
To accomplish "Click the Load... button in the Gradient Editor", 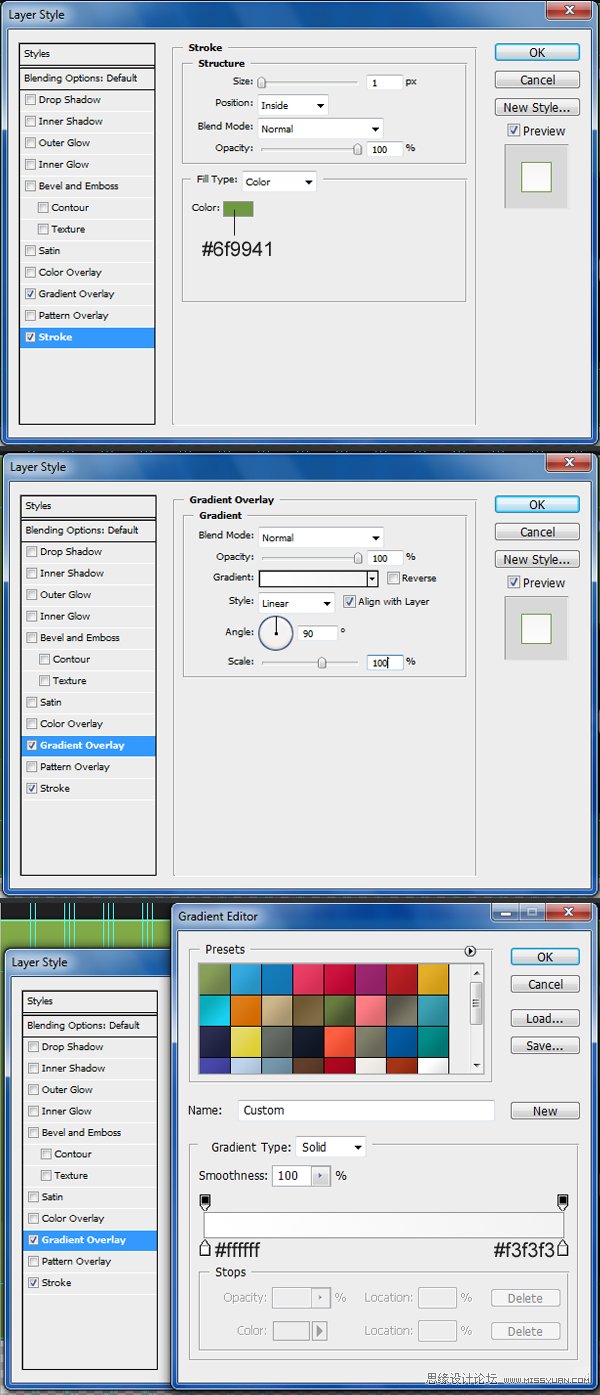I will coord(545,1018).
